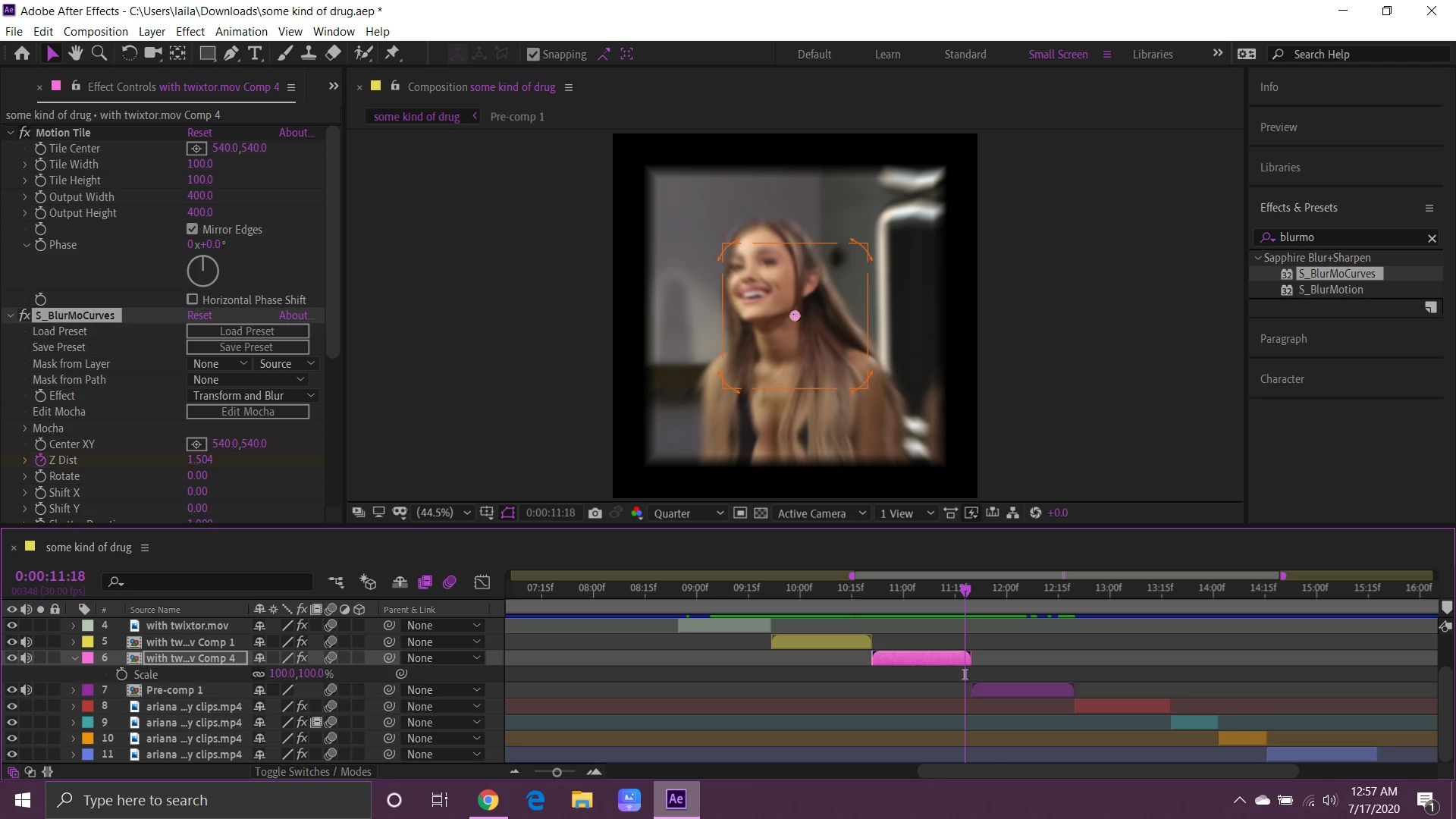Click the snapshot camera icon
Screen dimensions: 1456x819
(x=595, y=513)
